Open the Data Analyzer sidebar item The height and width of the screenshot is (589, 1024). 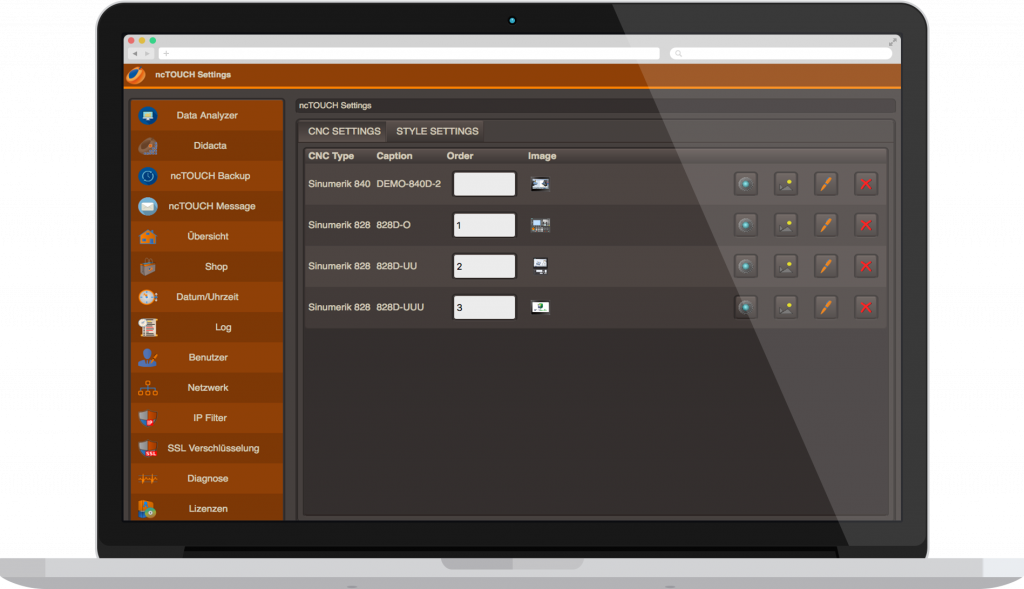(206, 116)
